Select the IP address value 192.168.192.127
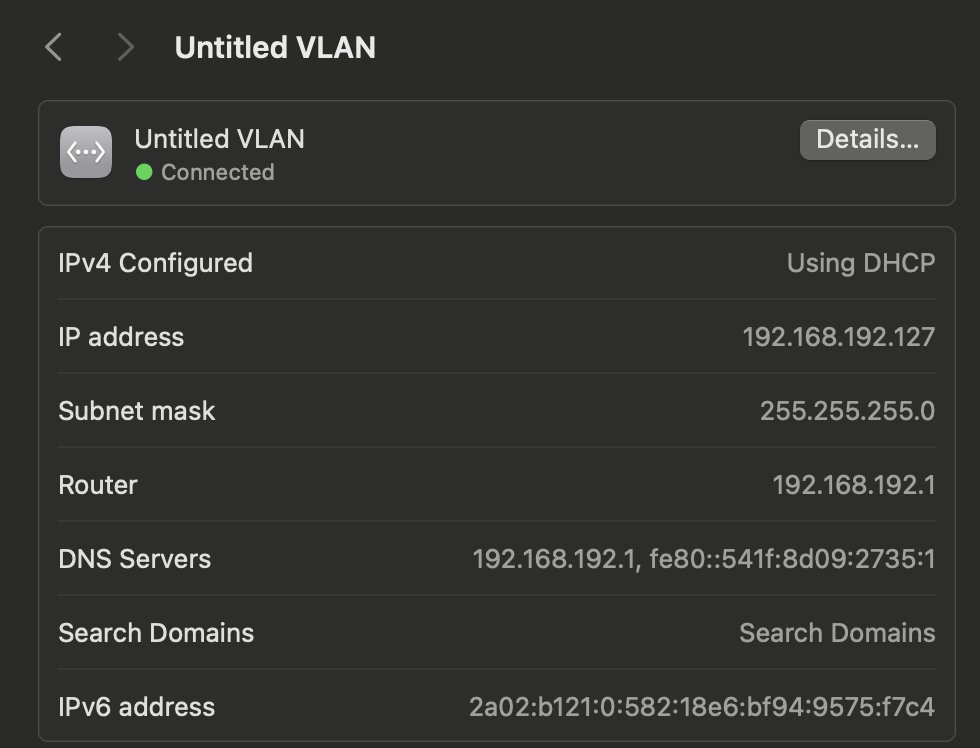 tap(838, 337)
